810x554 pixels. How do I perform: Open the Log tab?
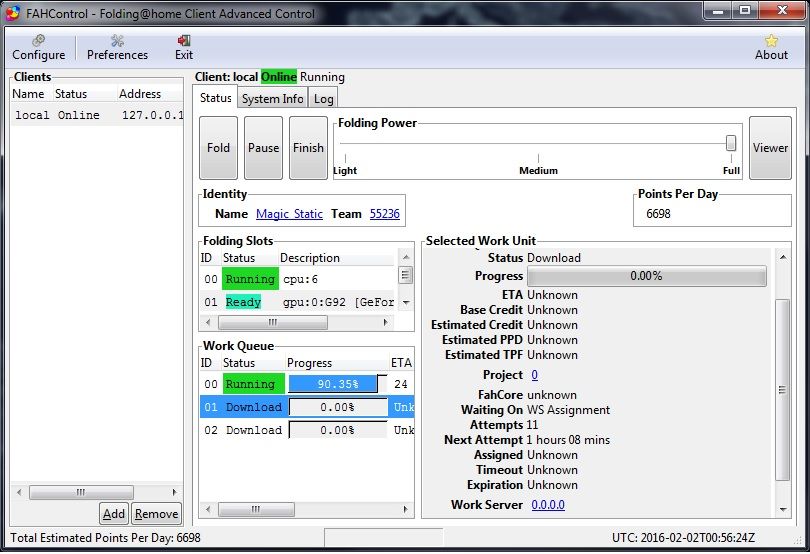tap(323, 99)
